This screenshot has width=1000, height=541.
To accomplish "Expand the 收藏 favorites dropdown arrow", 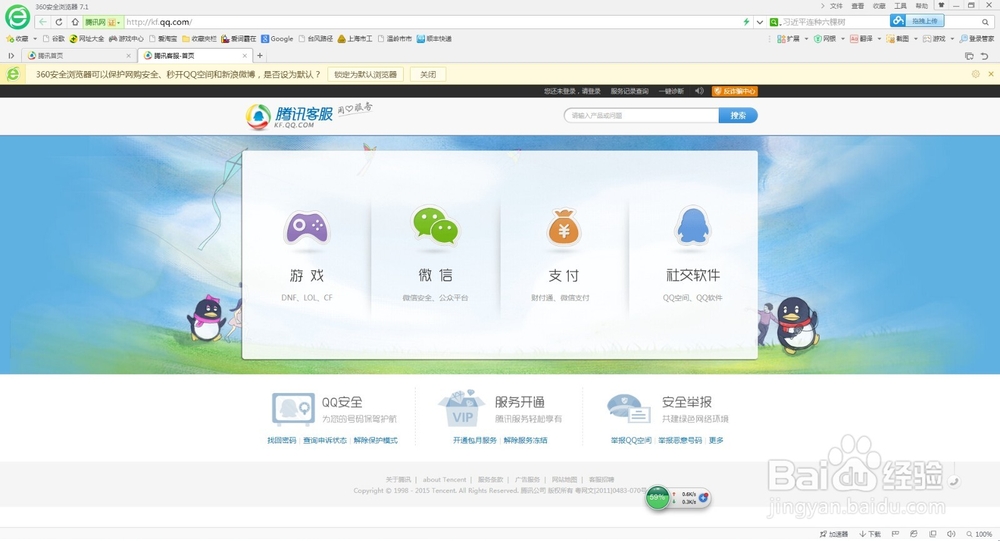I will coord(35,39).
